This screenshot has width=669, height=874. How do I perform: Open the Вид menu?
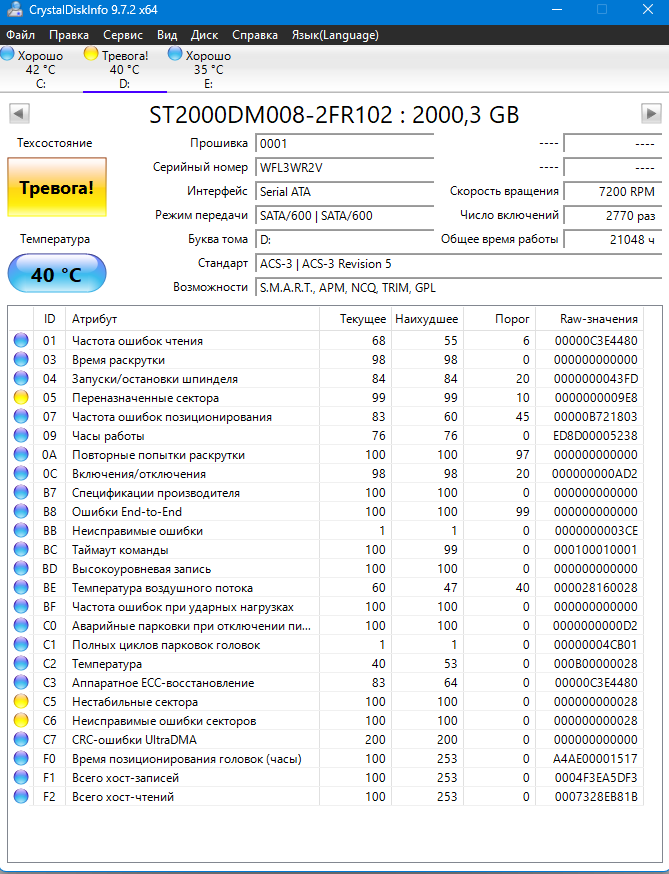pos(167,35)
